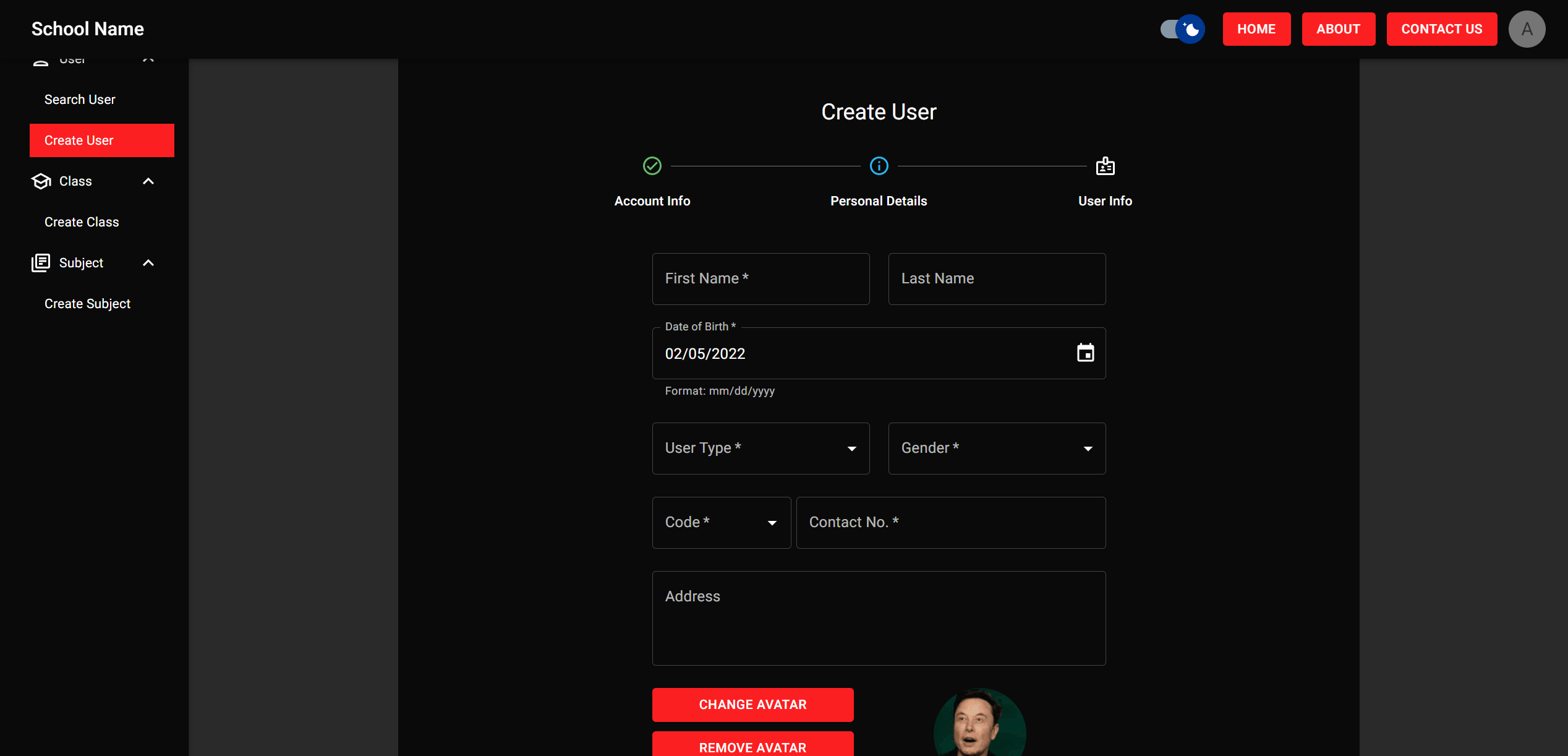Click the School Name logo text
Viewport: 1568px width, 756px height.
pyautogui.click(x=87, y=29)
